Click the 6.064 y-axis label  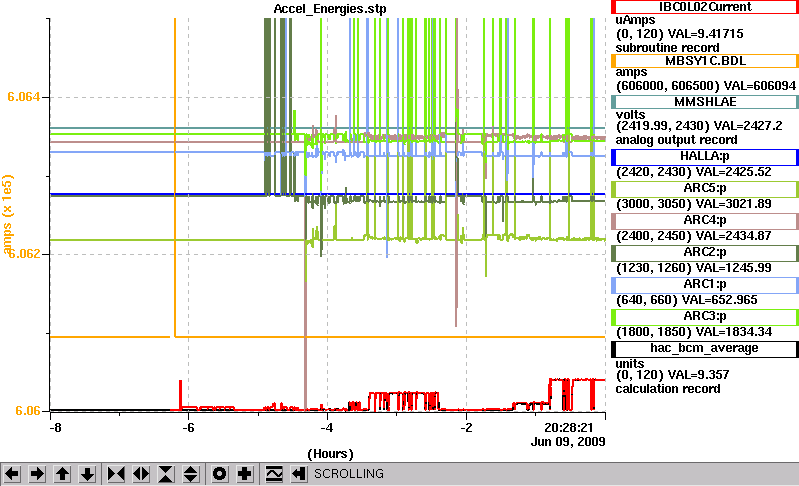[23, 97]
